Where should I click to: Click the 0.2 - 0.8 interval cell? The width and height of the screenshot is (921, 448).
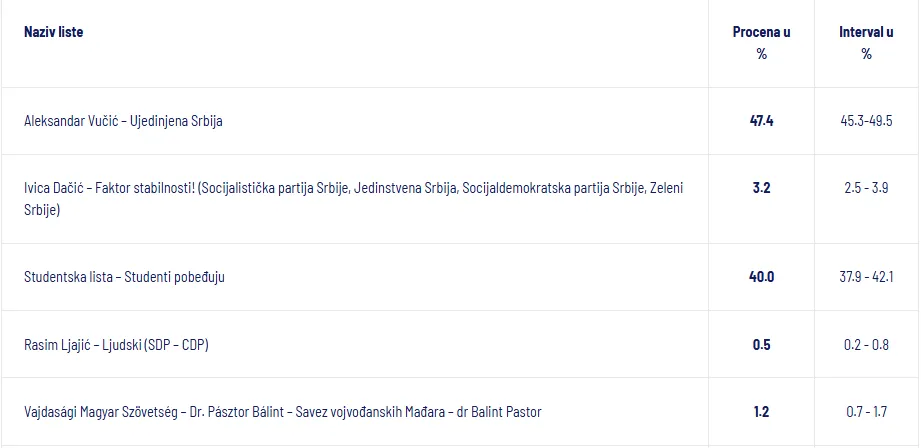click(866, 345)
